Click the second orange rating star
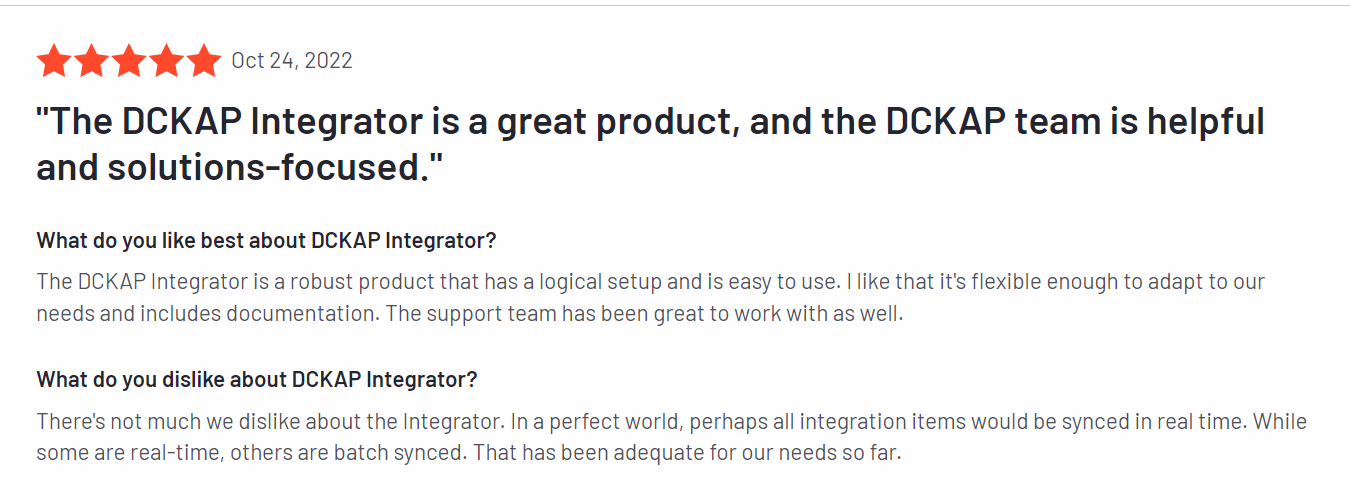Viewport: 1350px width, 492px height. [x=91, y=61]
